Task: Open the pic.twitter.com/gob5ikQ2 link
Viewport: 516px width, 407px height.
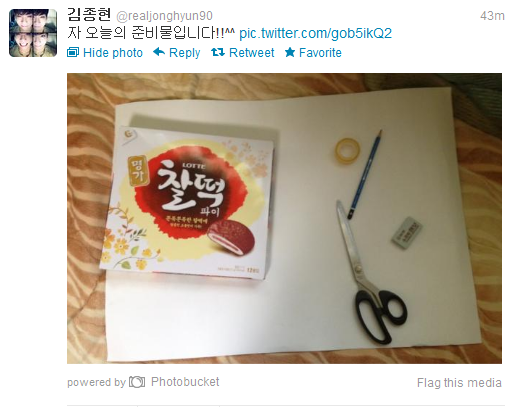Action: 315,33
